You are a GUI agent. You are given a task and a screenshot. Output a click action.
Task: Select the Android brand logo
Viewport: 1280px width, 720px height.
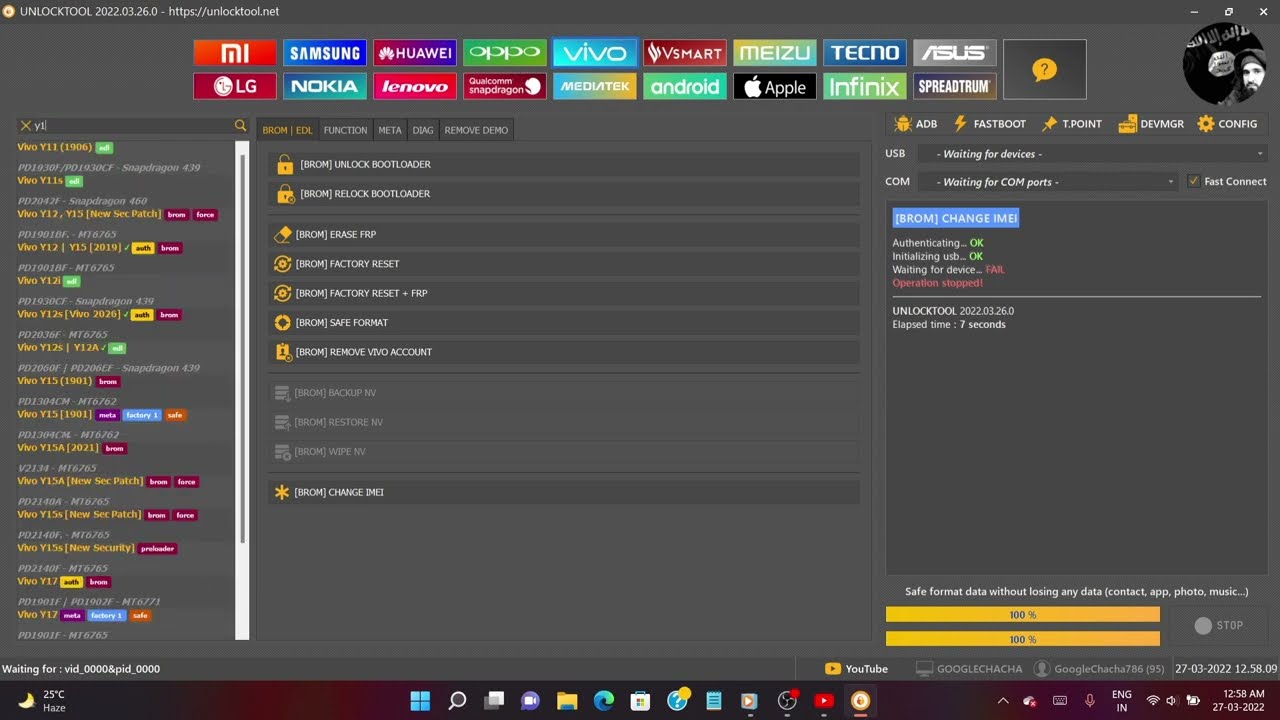pos(684,86)
